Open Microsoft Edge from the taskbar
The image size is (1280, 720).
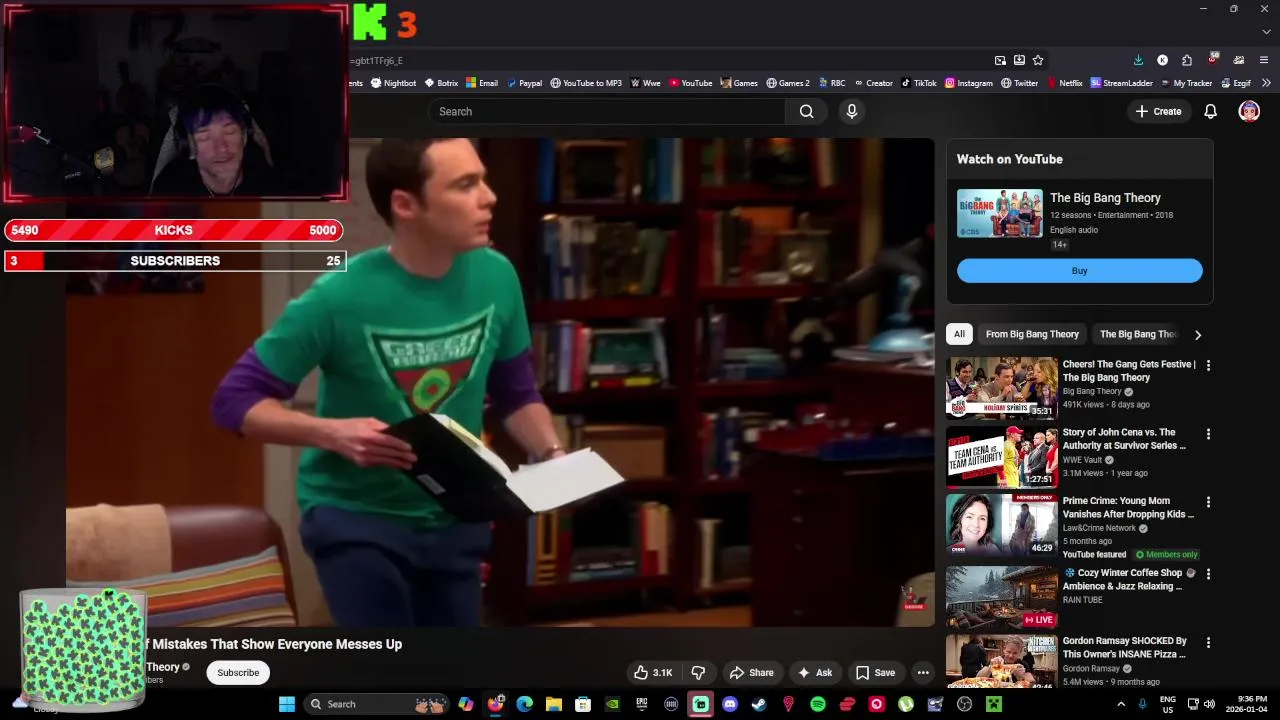pyautogui.click(x=524, y=704)
